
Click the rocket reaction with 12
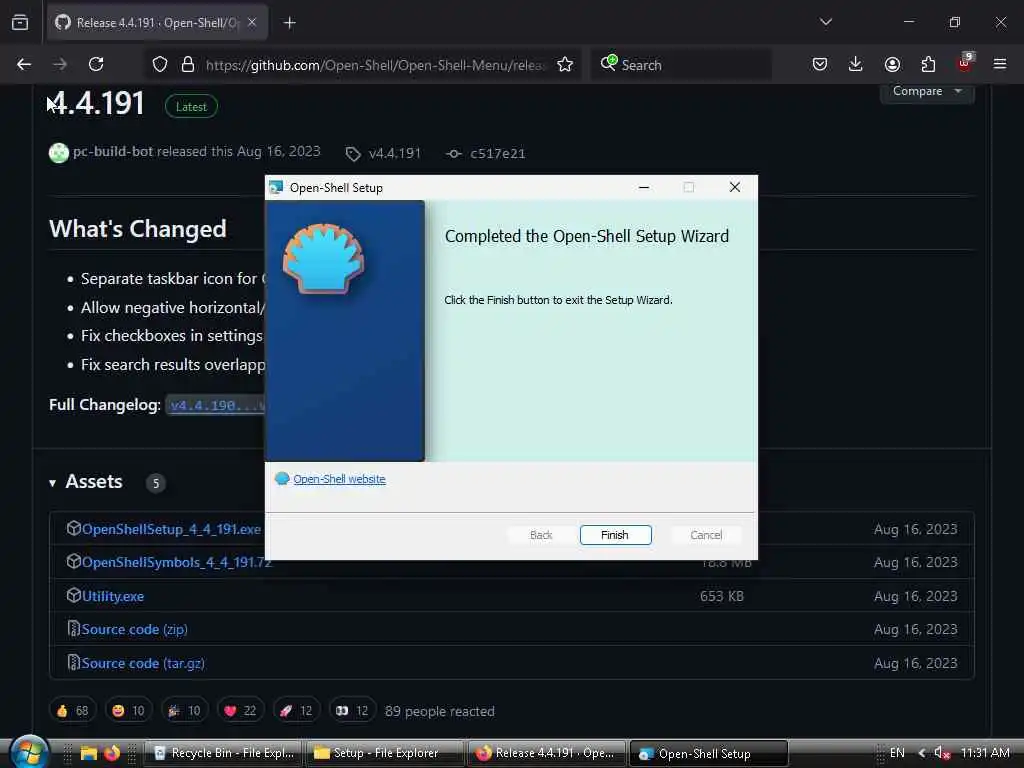(x=296, y=711)
